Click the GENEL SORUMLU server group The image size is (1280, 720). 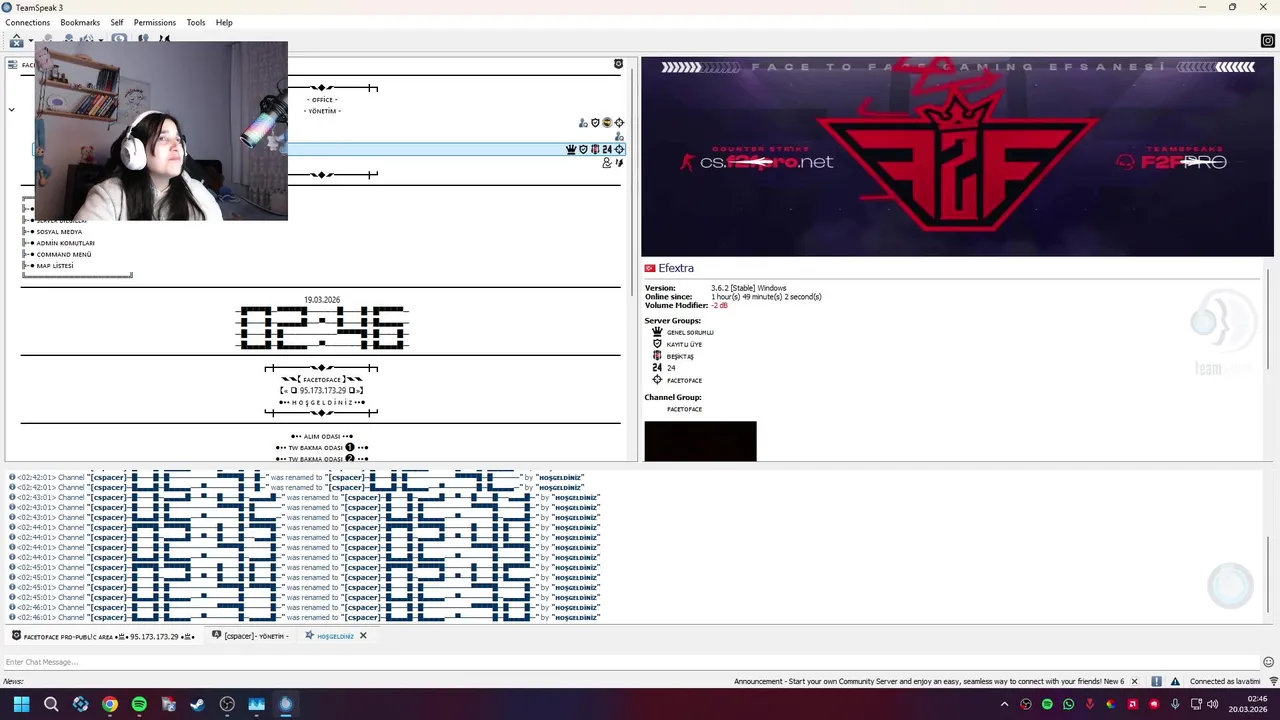click(x=690, y=332)
